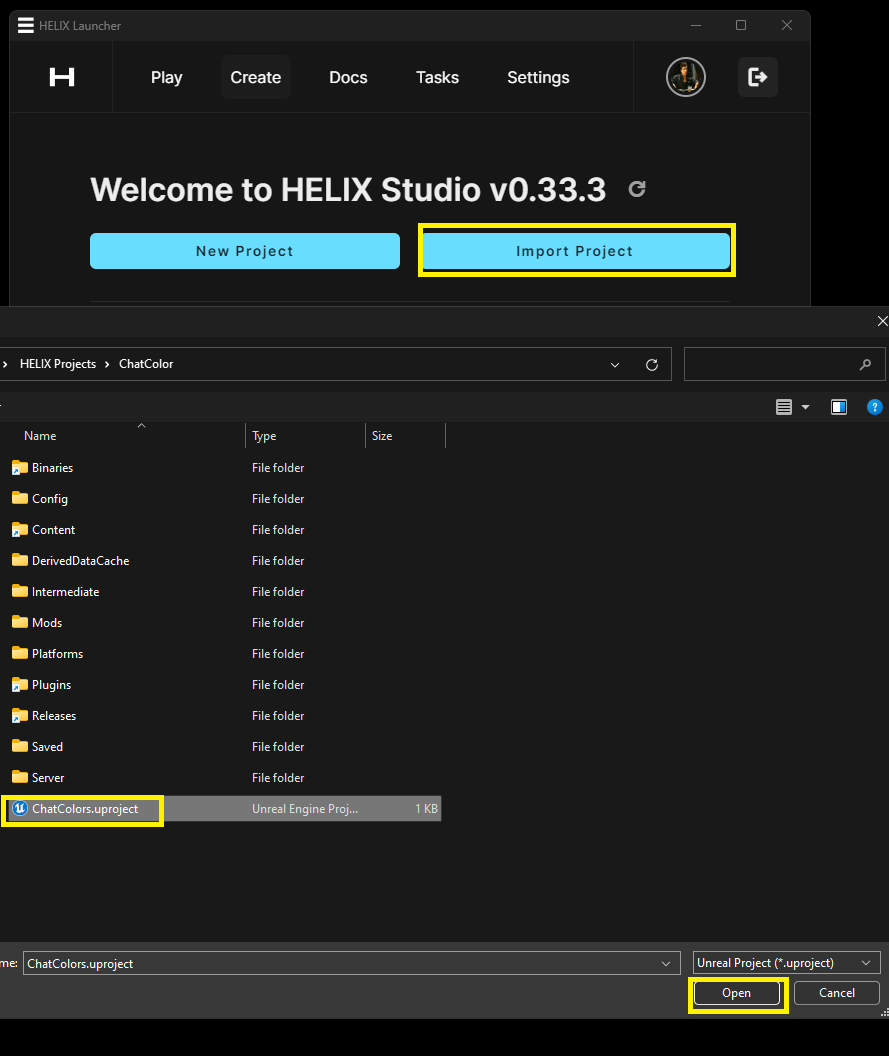This screenshot has height=1056, width=889.
Task: Sort files by the Name column header
Action: (x=40, y=436)
